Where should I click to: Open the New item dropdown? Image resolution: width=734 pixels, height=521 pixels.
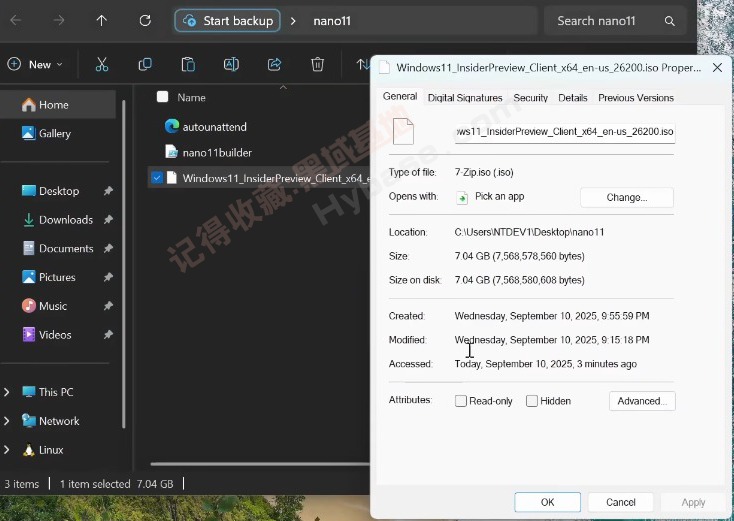pos(35,65)
